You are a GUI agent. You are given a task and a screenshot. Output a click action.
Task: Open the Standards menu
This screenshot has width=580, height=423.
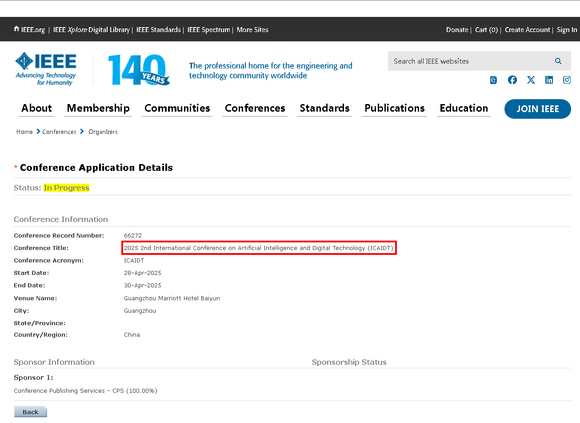(324, 108)
